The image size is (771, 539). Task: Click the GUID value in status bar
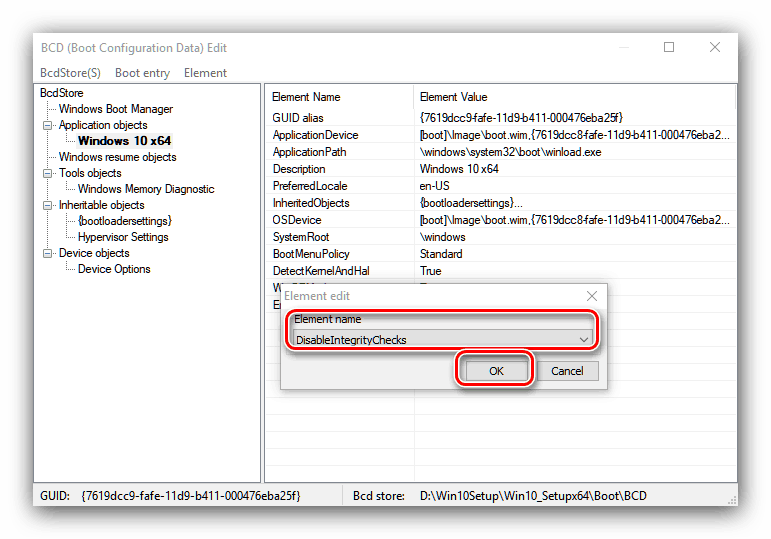point(191,496)
